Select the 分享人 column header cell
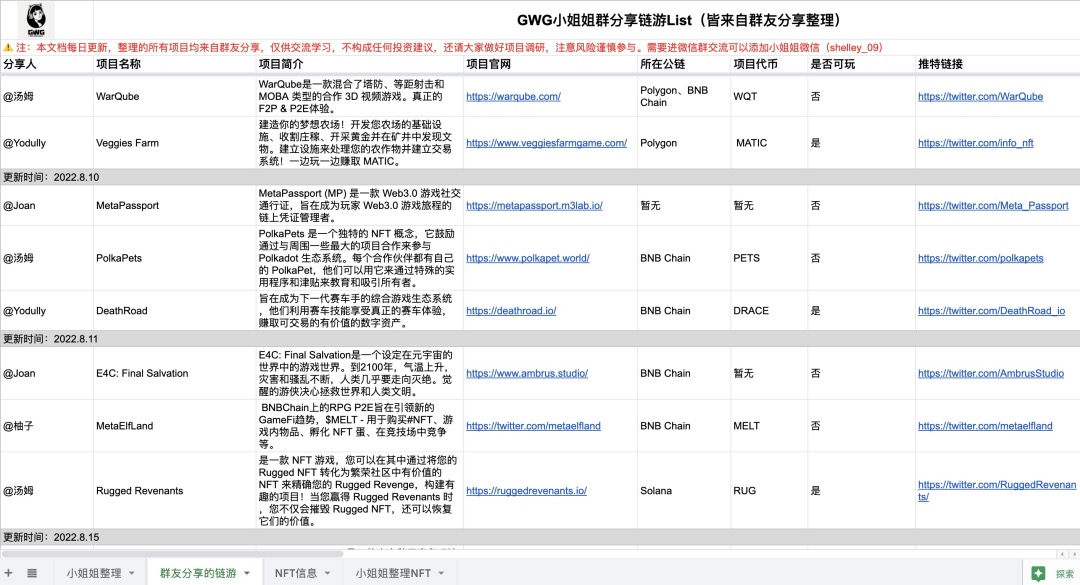This screenshot has height=585, width=1080. 47,64
